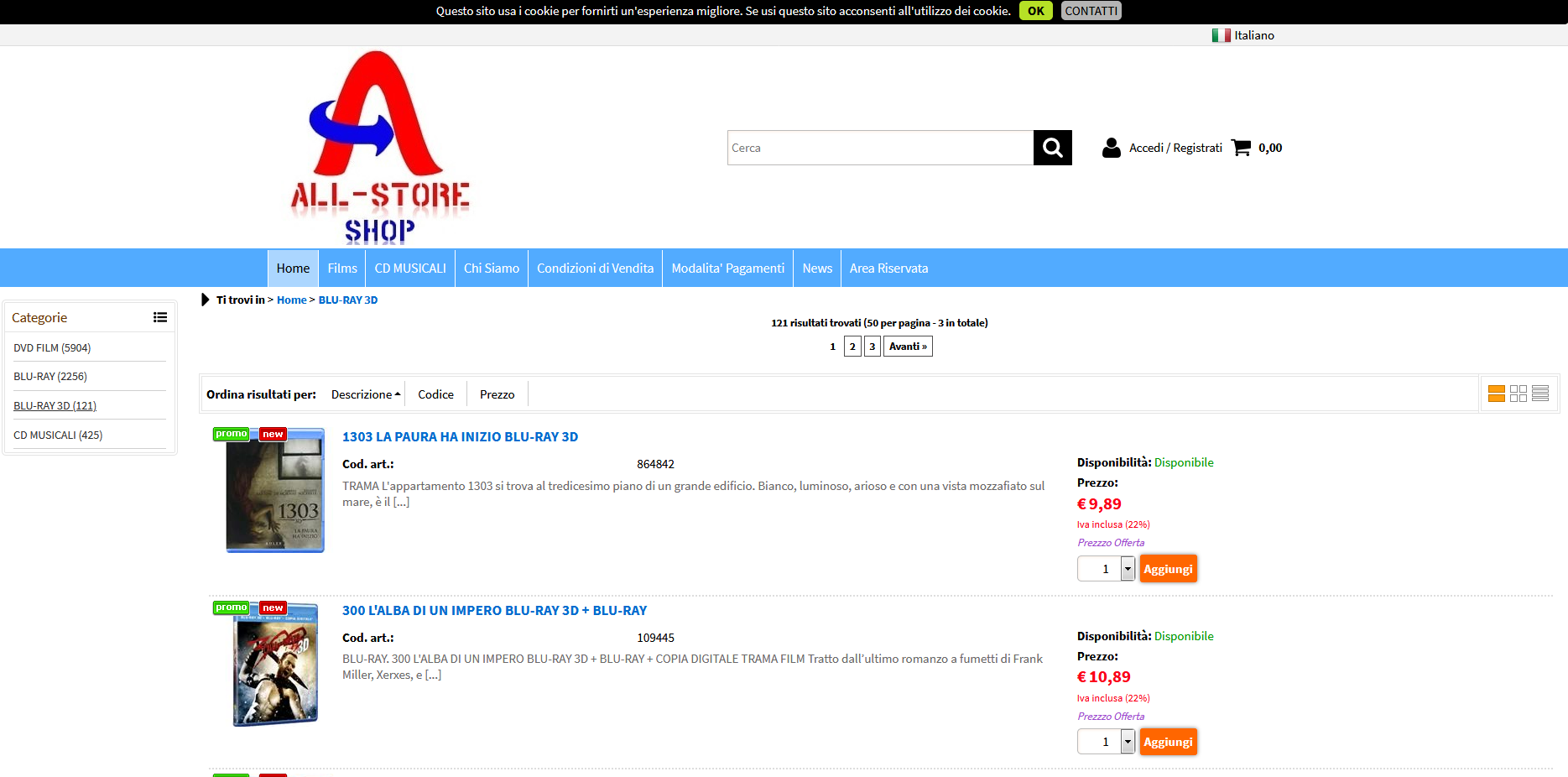Open the shopping cart icon
Viewport: 1568px width, 777px height.
1242,148
